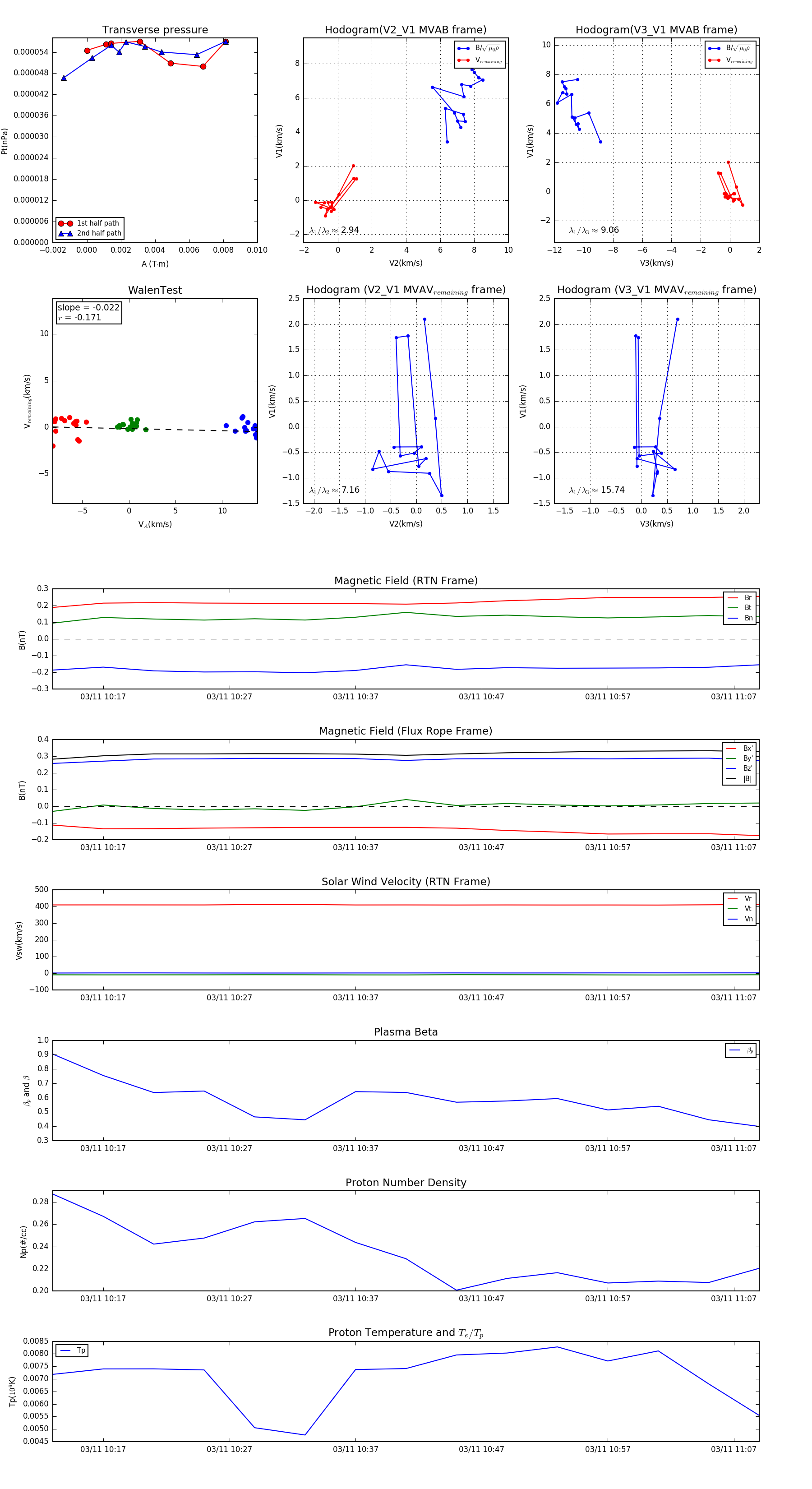This screenshot has height=1489, width=812.
Task: Click the "Transverse pressure" plot title
Action: point(155,30)
